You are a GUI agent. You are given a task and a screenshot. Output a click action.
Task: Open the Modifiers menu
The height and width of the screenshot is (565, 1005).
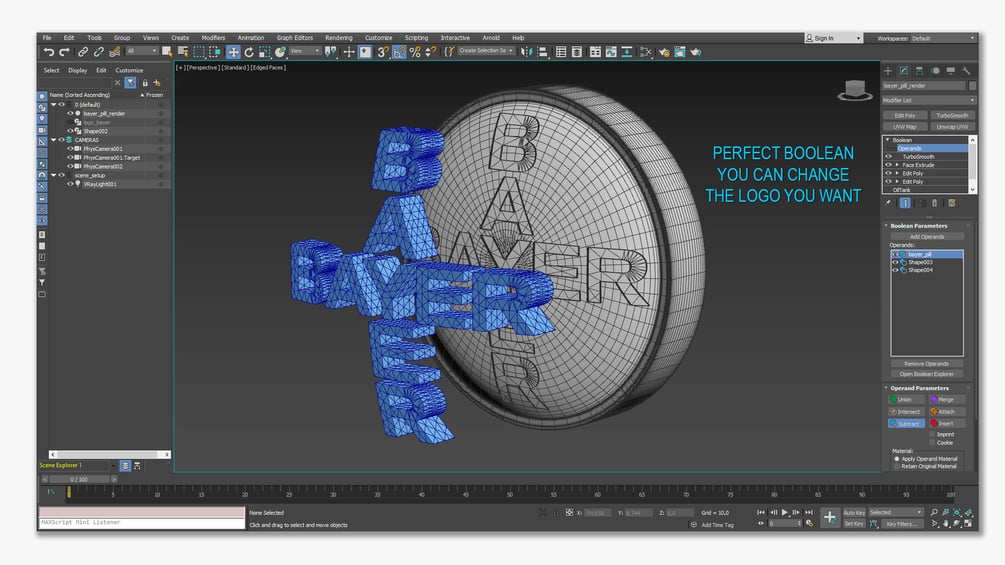click(x=213, y=38)
